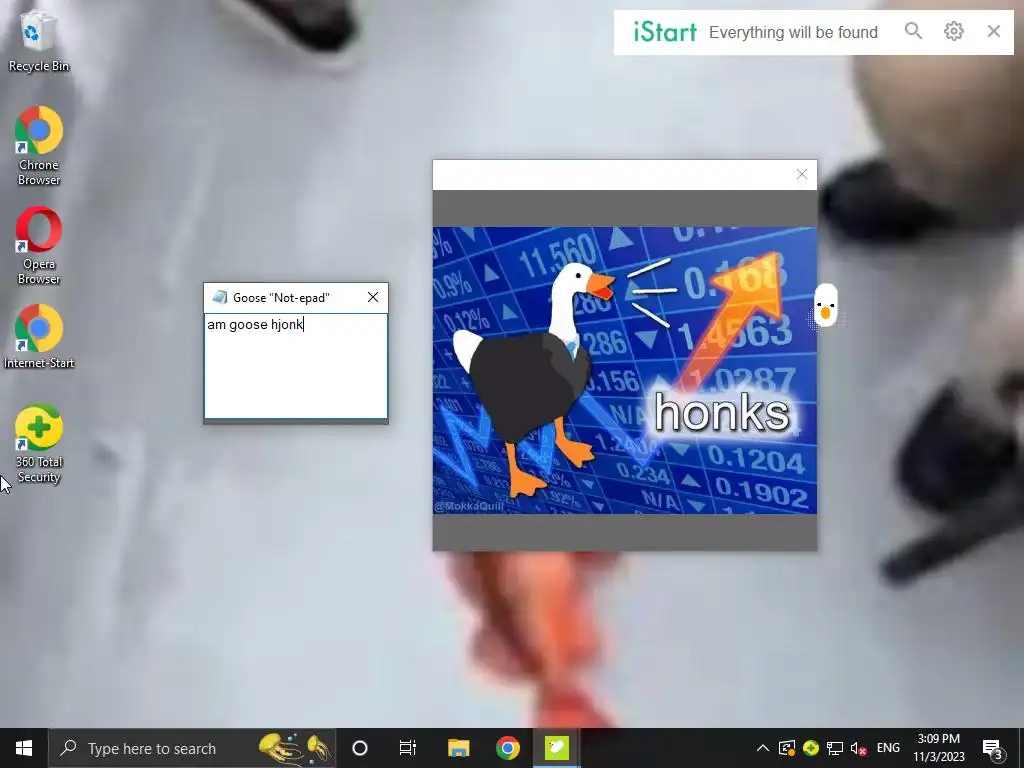The height and width of the screenshot is (768, 1024).
Task: Open Chrome from the taskbar
Action: (507, 748)
